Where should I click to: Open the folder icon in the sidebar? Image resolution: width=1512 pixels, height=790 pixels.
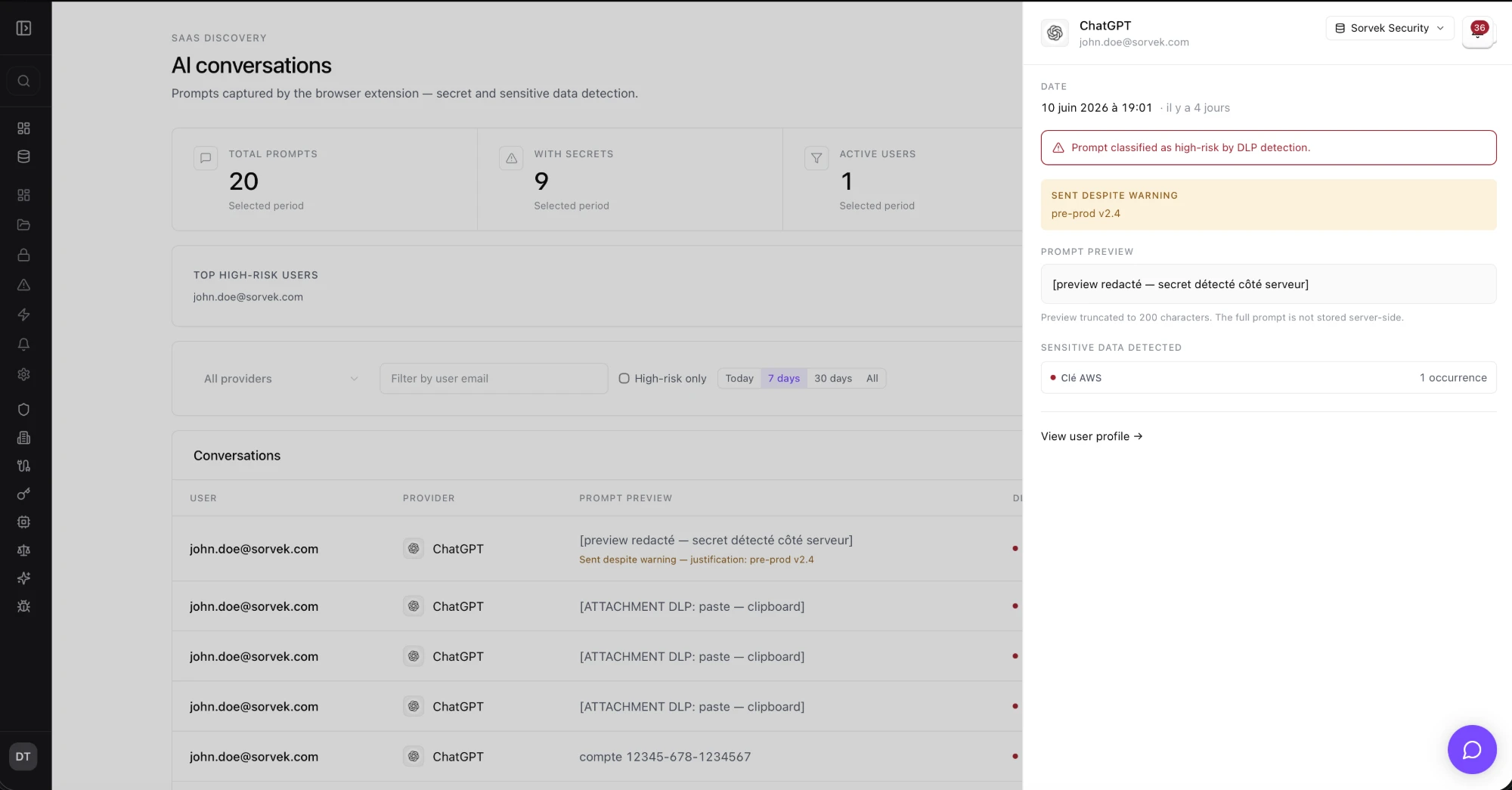coord(23,225)
